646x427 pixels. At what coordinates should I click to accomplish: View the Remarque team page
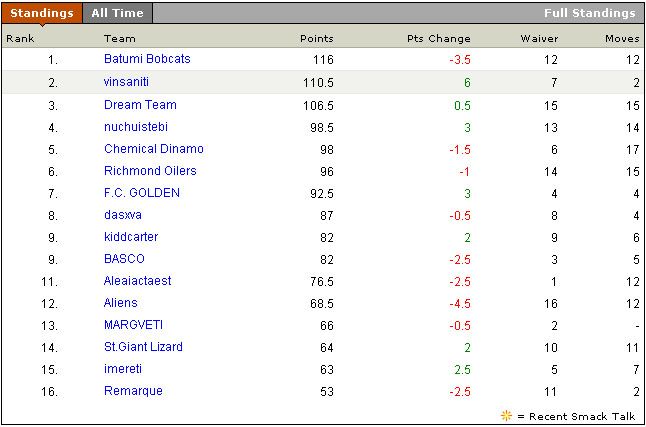point(133,391)
